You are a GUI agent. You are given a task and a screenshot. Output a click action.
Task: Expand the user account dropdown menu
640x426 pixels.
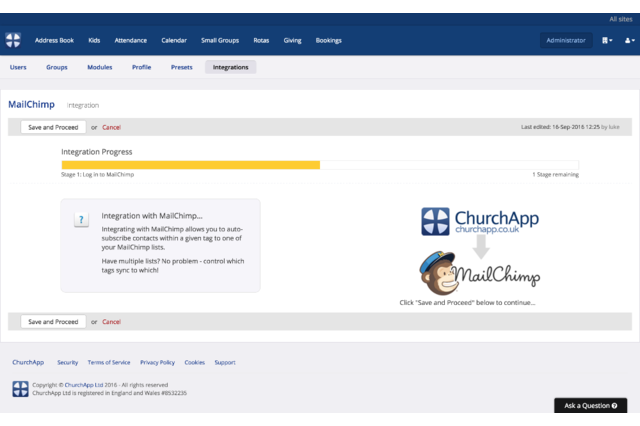[629, 41]
